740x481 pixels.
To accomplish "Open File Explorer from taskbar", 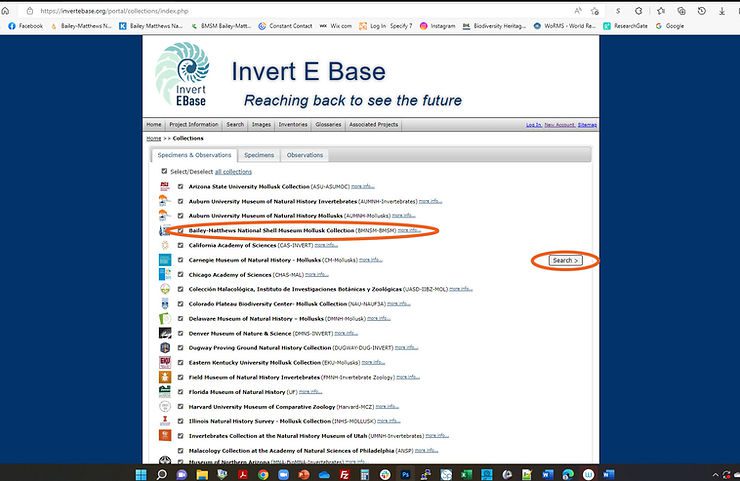I will click(202, 474).
